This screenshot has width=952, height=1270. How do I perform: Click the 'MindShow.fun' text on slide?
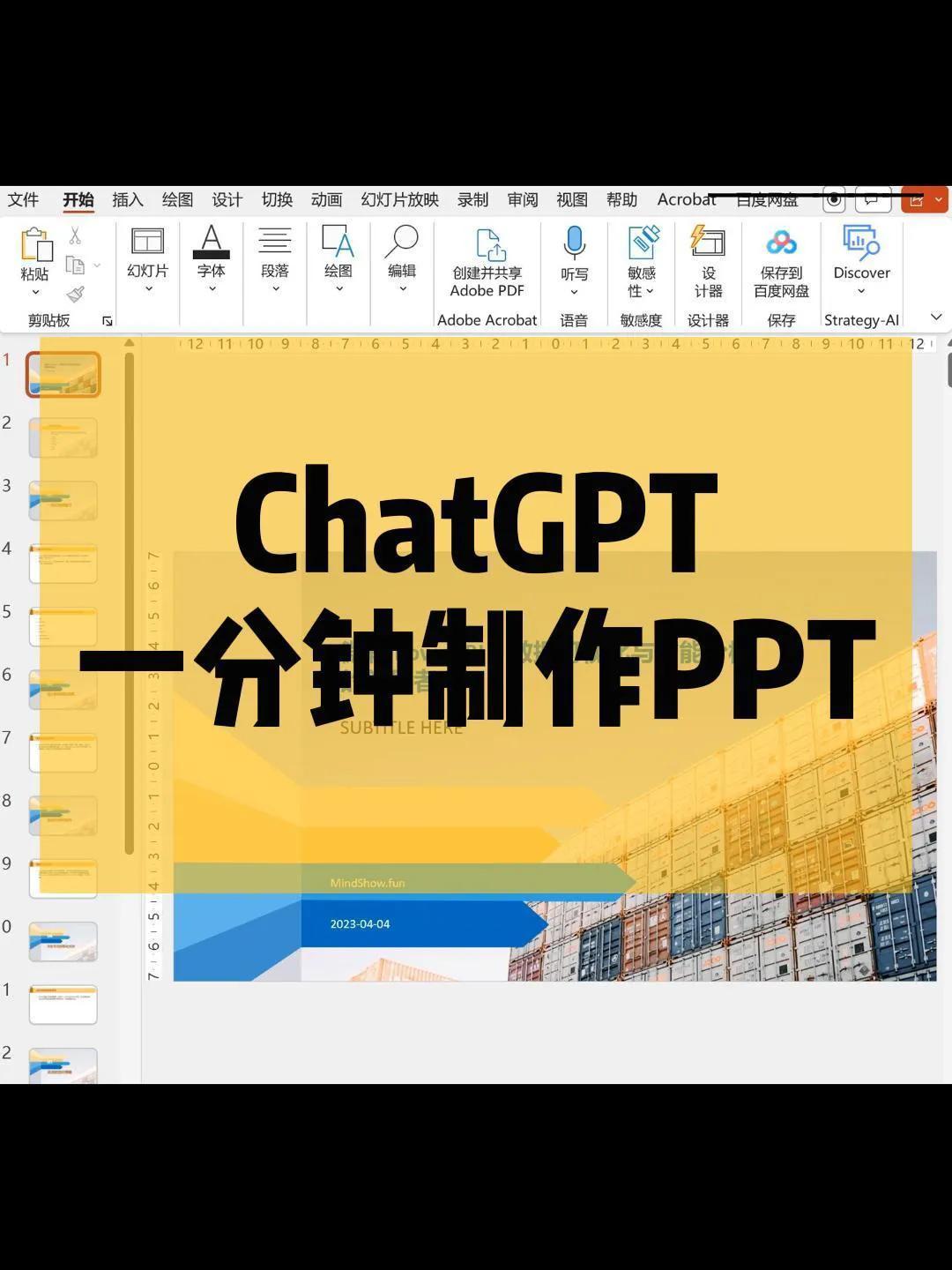click(368, 883)
